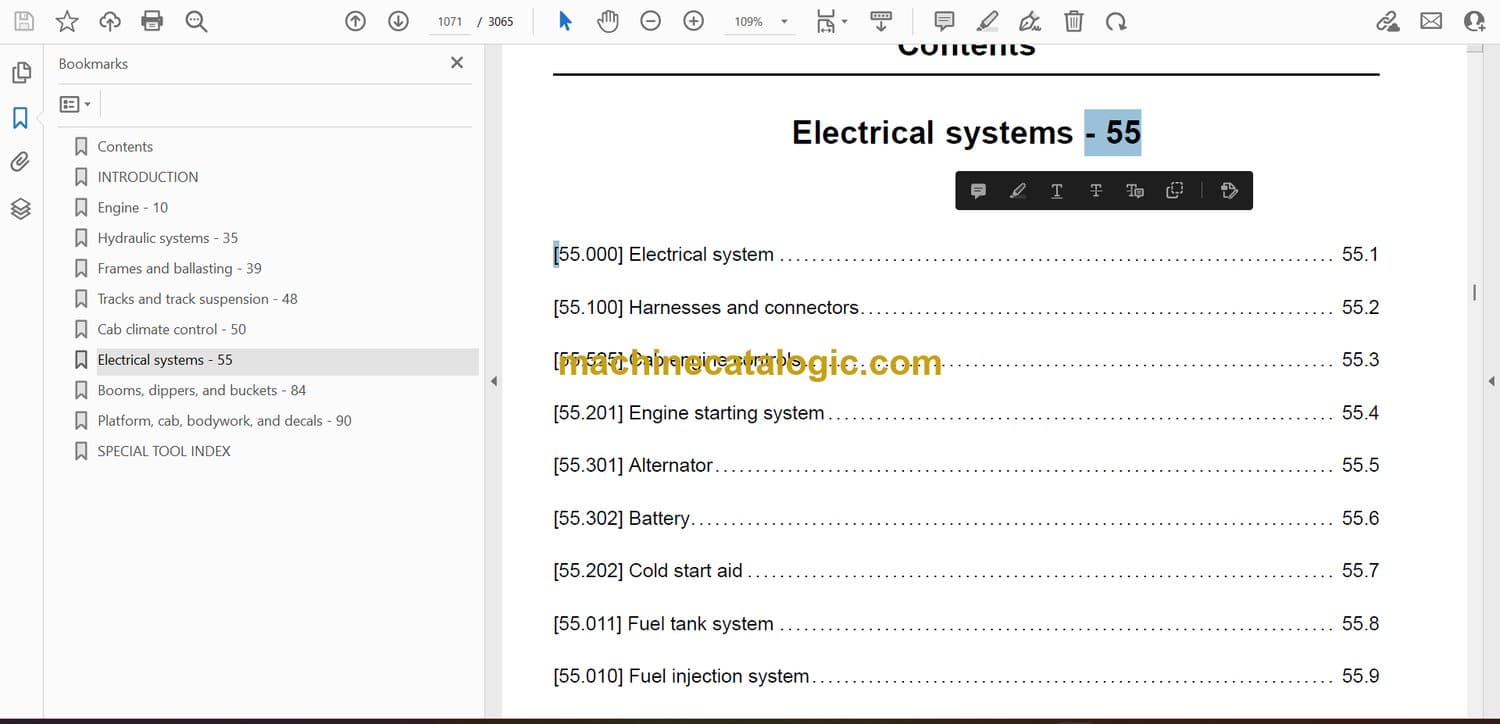Open the [55.011] Fuel tank system entry
The width and height of the screenshot is (1500, 724).
coord(966,624)
